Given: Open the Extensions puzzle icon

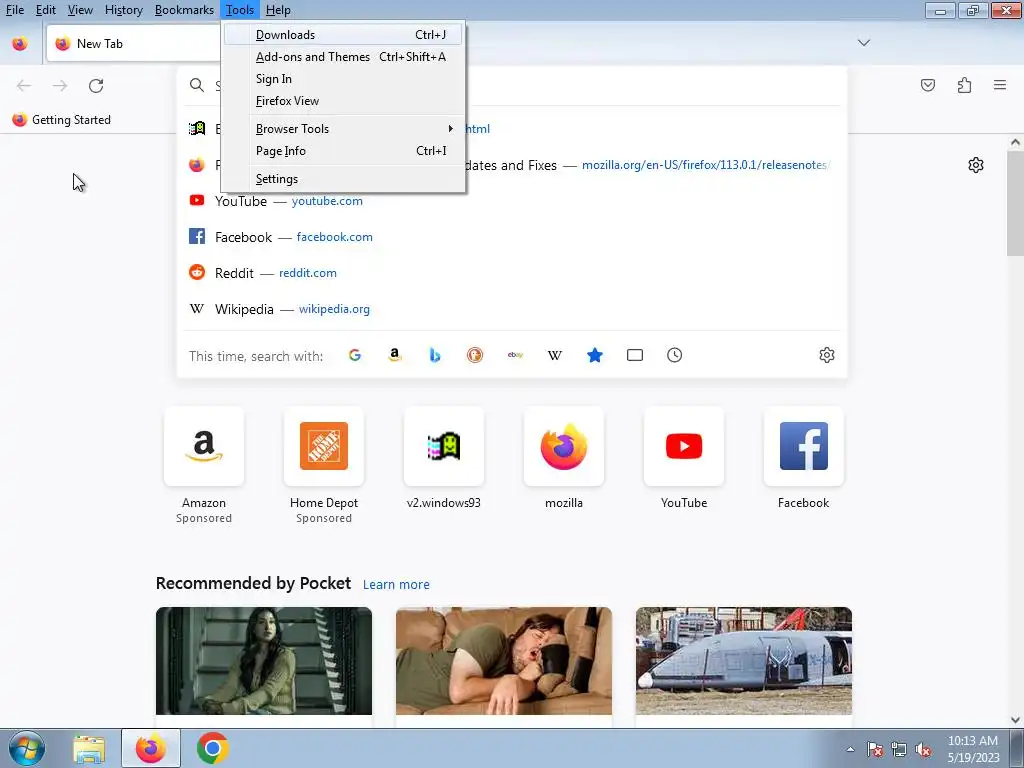Looking at the screenshot, I should point(964,85).
